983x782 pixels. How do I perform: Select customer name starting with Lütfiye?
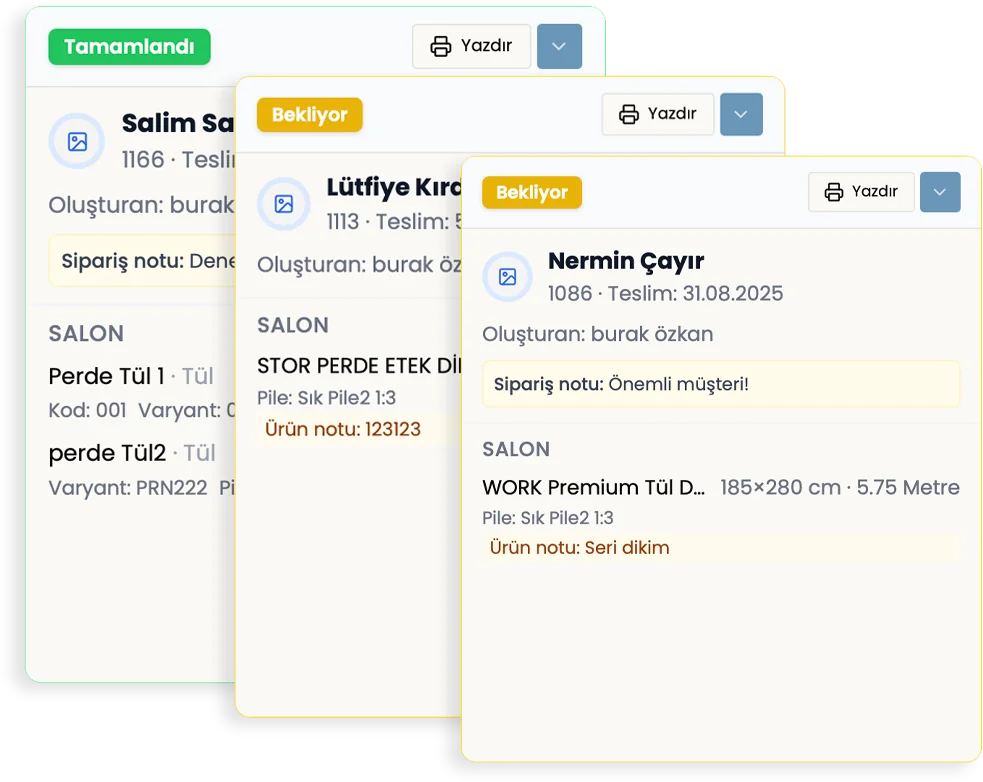tap(394, 187)
